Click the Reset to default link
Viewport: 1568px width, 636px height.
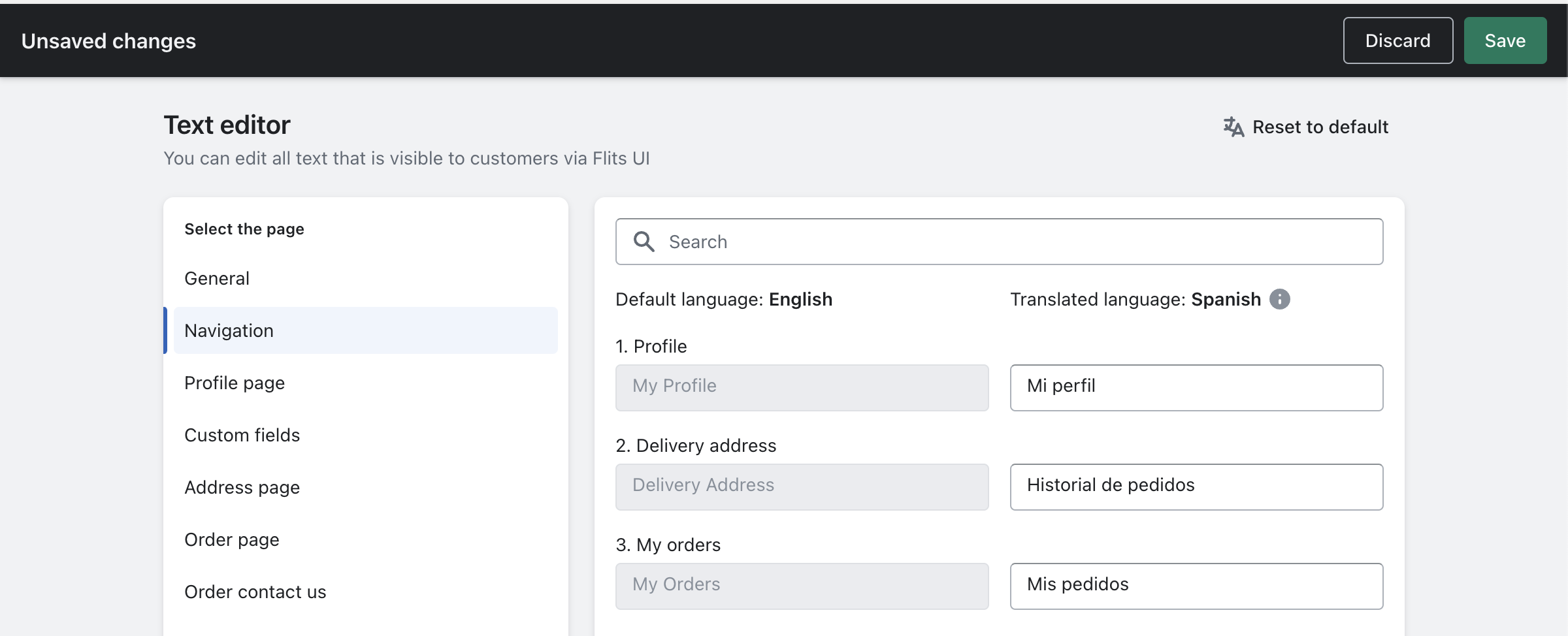tap(1320, 127)
